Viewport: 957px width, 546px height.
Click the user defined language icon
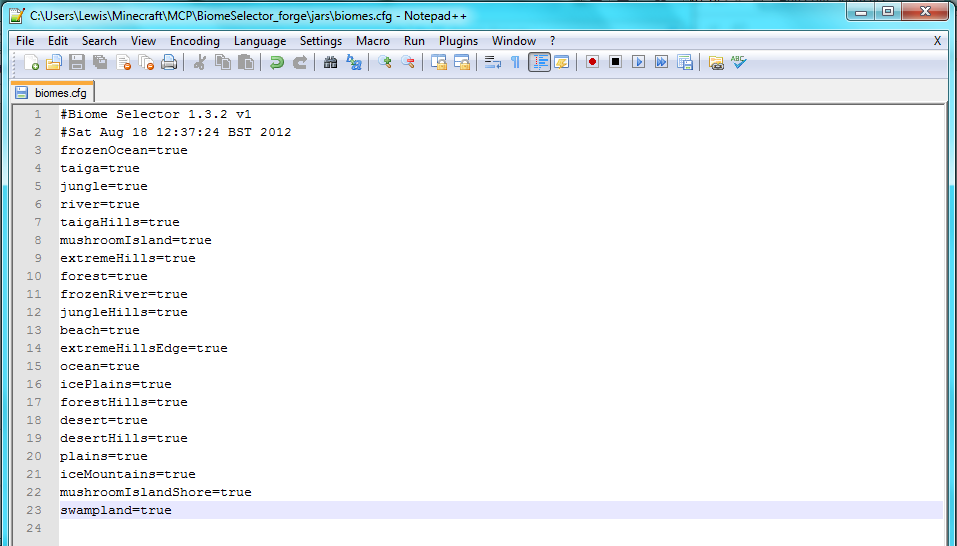[x=562, y=62]
